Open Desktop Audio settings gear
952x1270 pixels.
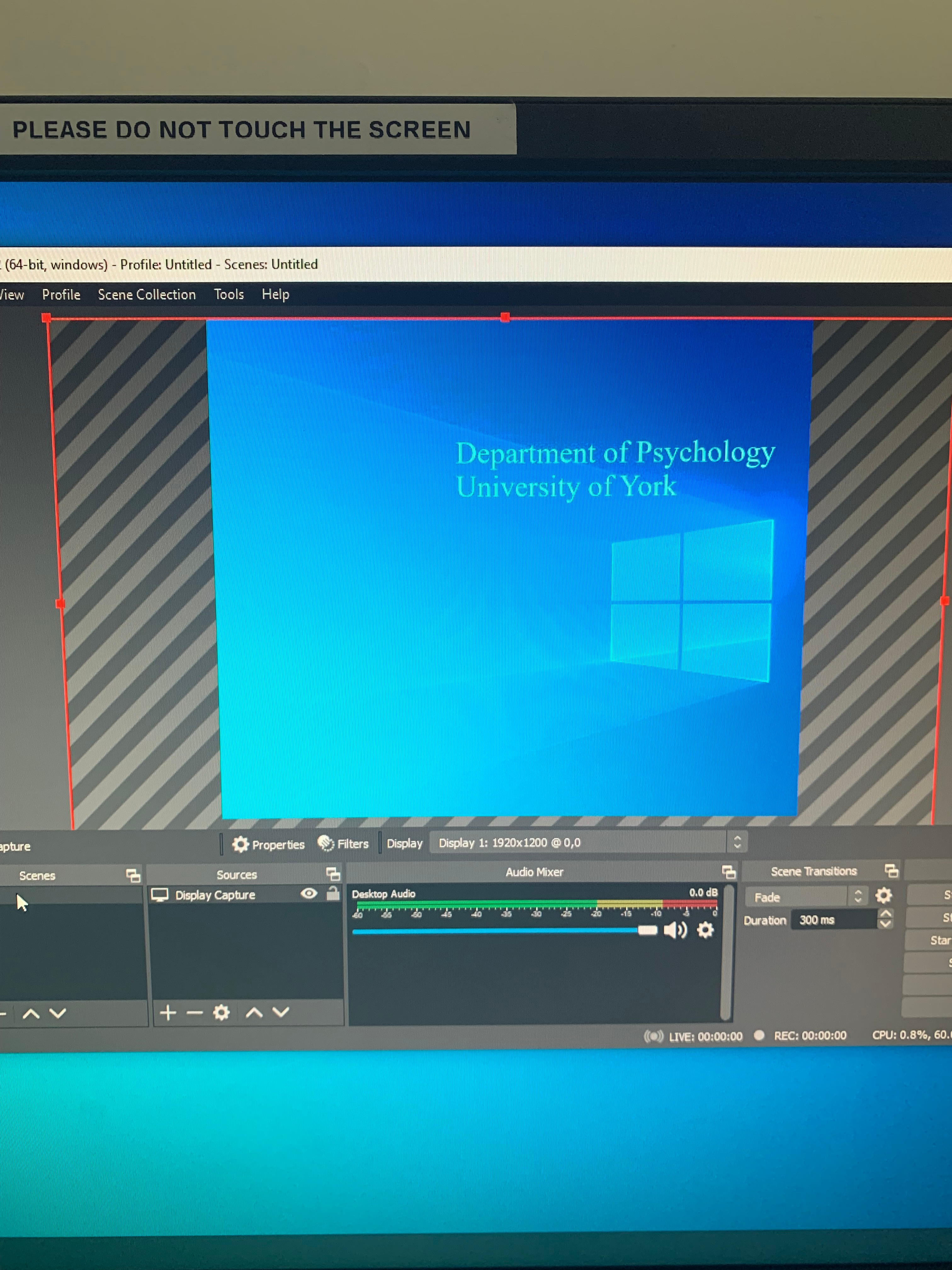[x=705, y=930]
